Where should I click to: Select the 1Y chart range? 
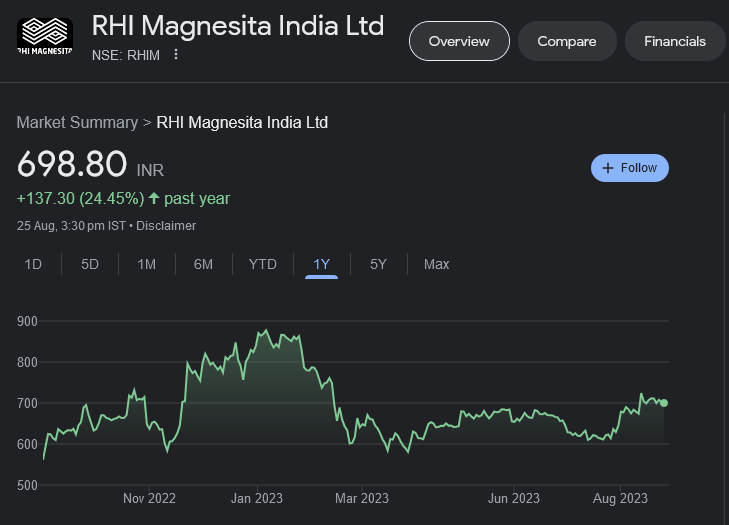pyautogui.click(x=321, y=264)
